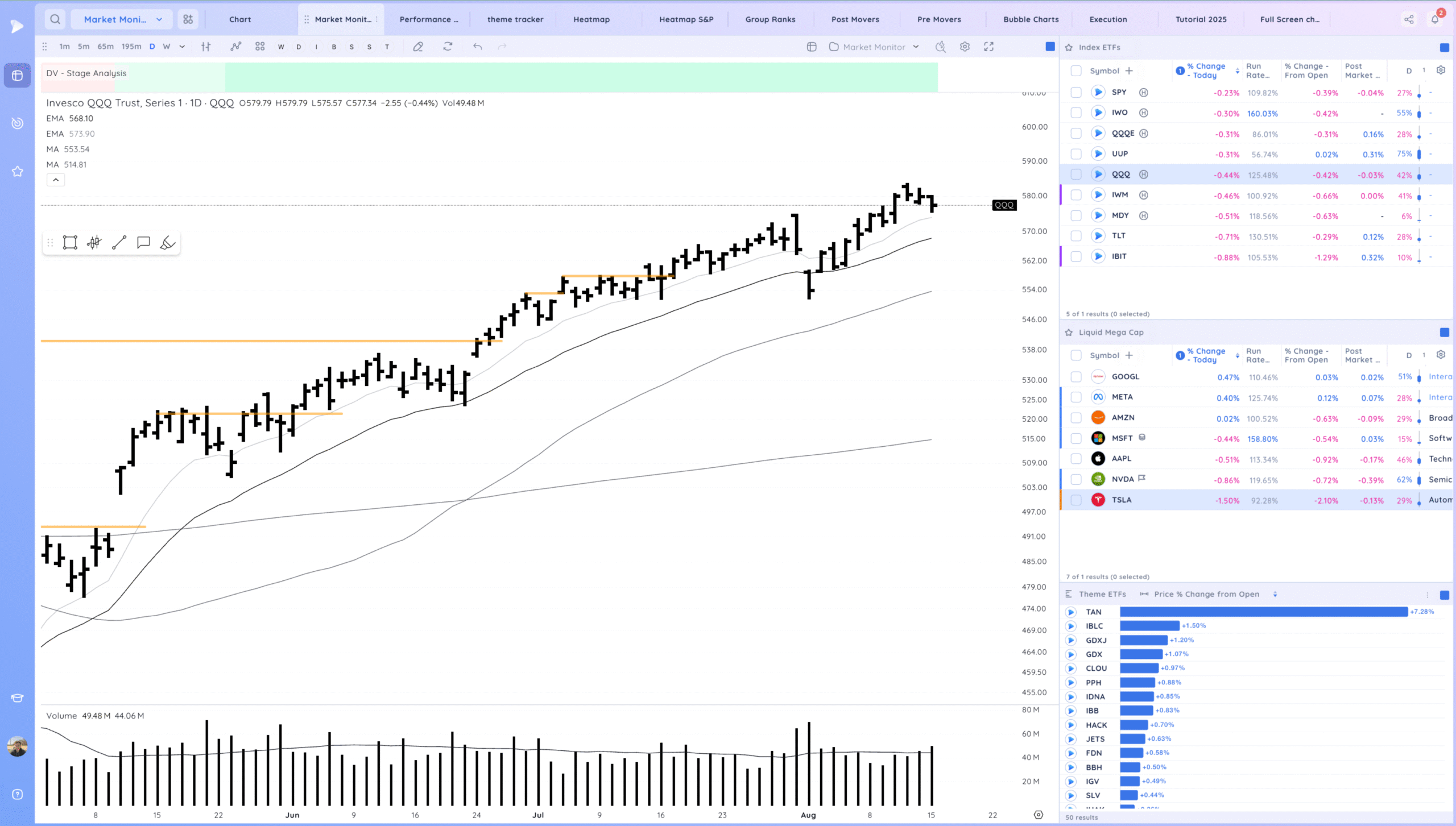The height and width of the screenshot is (826, 1456).
Task: Toggle fullscreen chart mode icon
Action: pyautogui.click(x=989, y=47)
